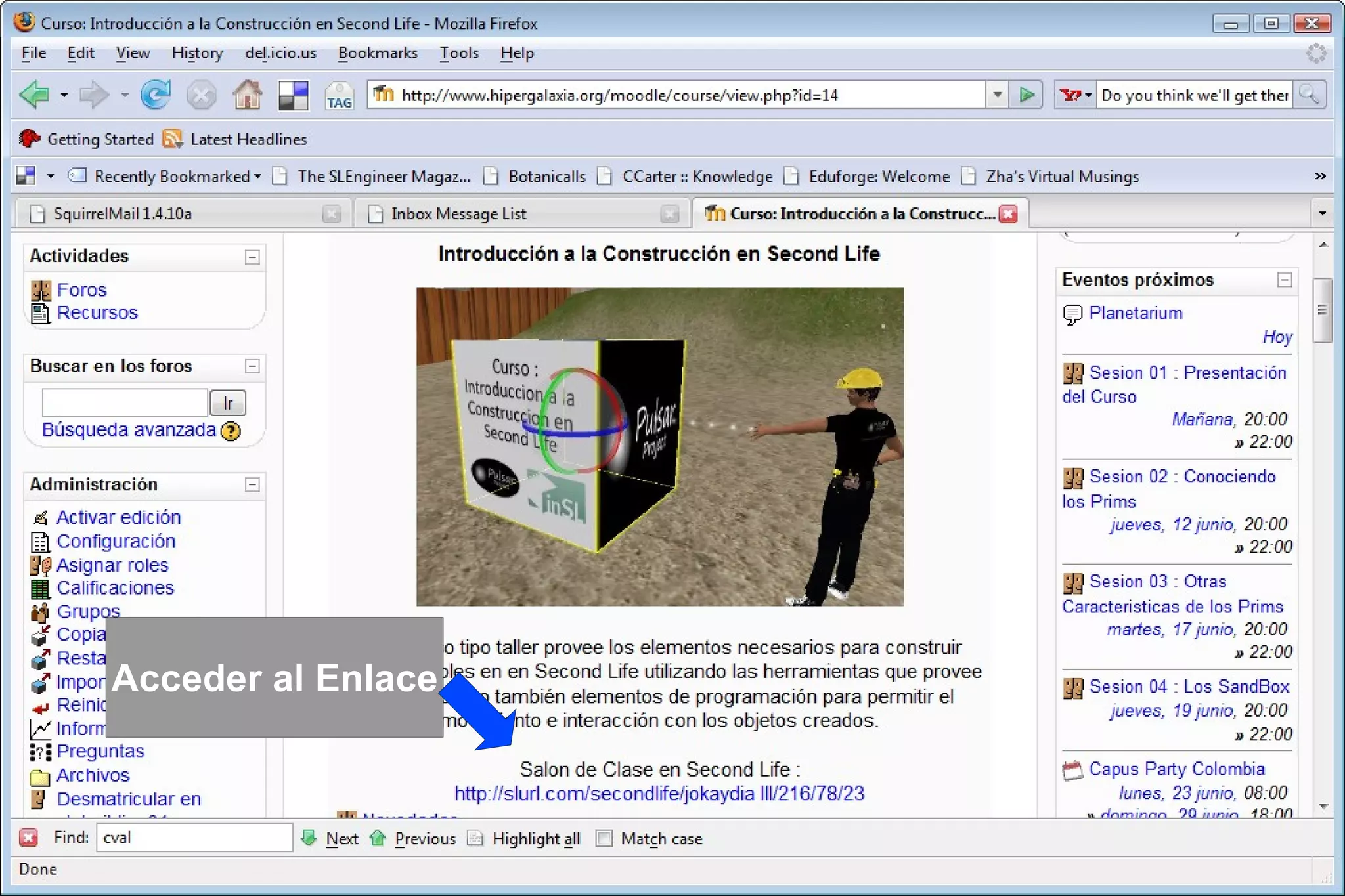
Task: Click the forum search input field
Action: pyautogui.click(x=124, y=402)
